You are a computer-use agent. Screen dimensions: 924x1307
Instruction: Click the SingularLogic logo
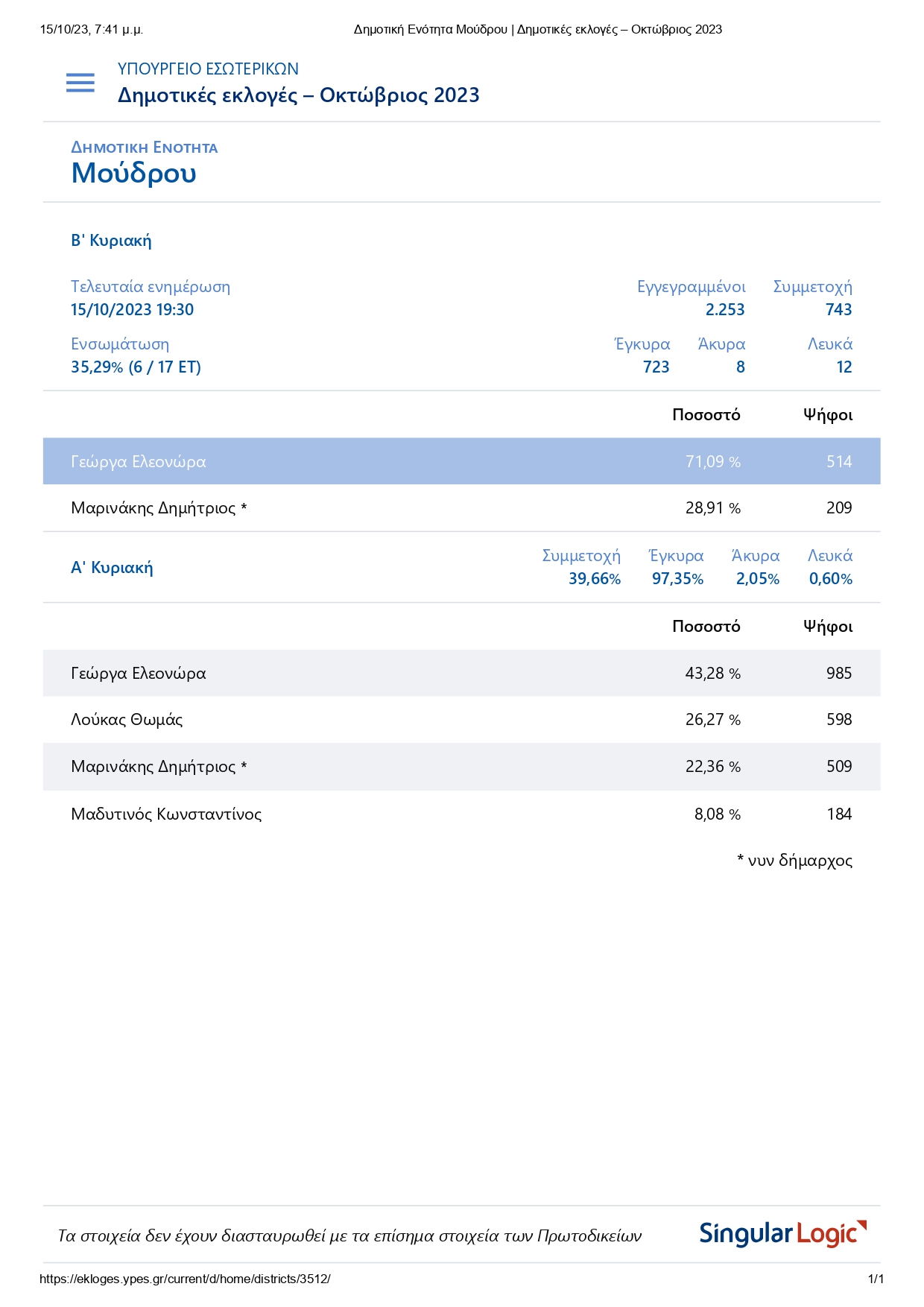coord(782,1235)
